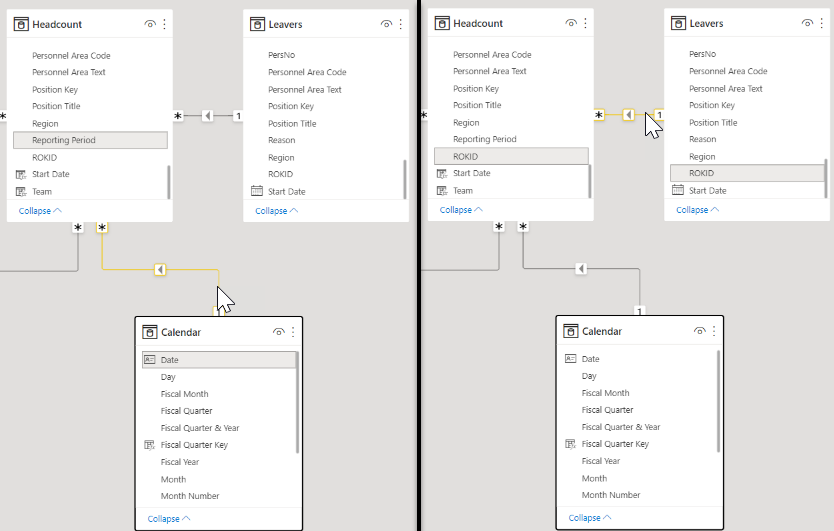Collapse the left-pane Calendar table
The height and width of the screenshot is (531, 834).
point(169,519)
